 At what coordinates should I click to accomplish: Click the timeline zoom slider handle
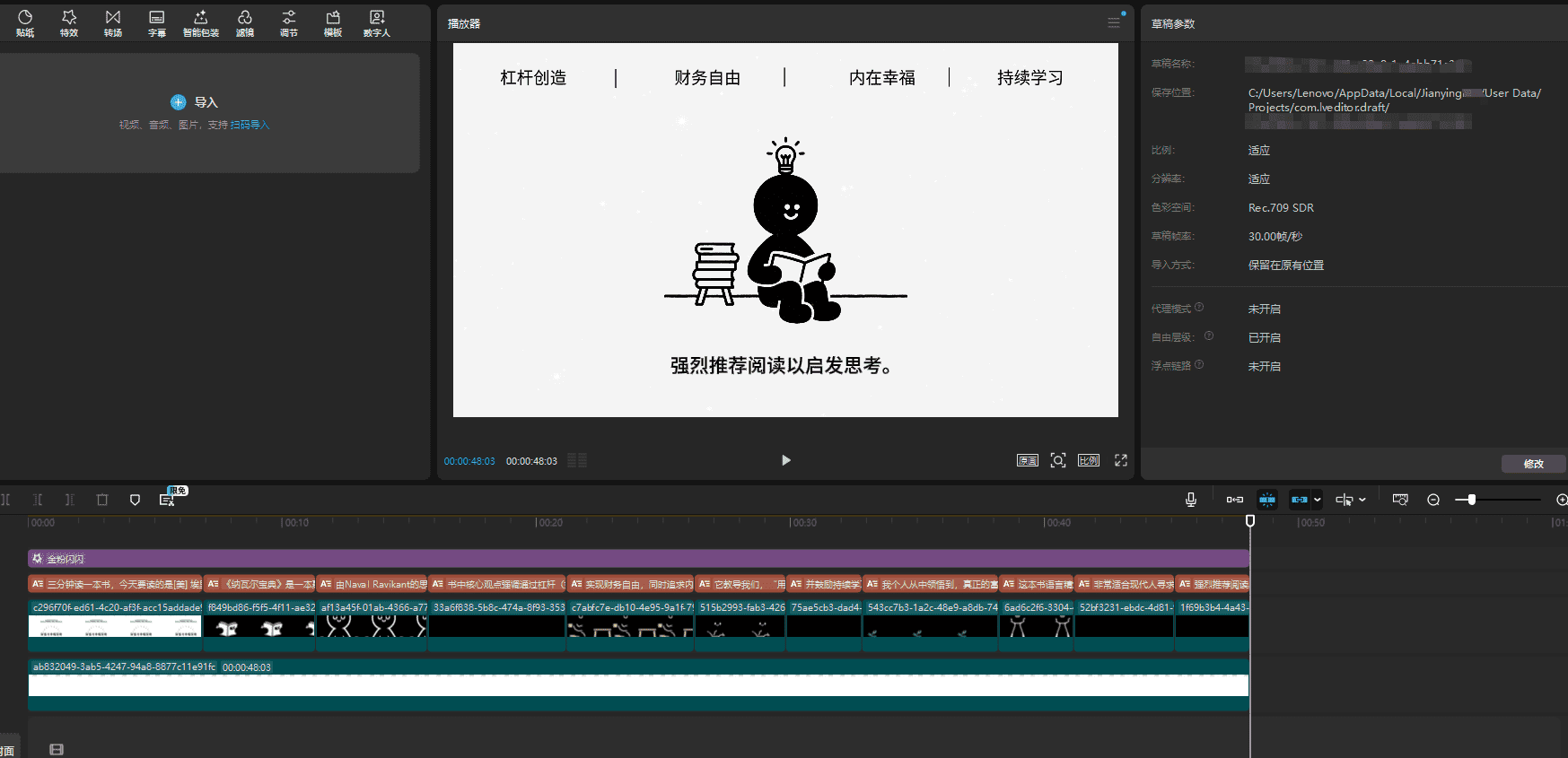click(x=1471, y=500)
